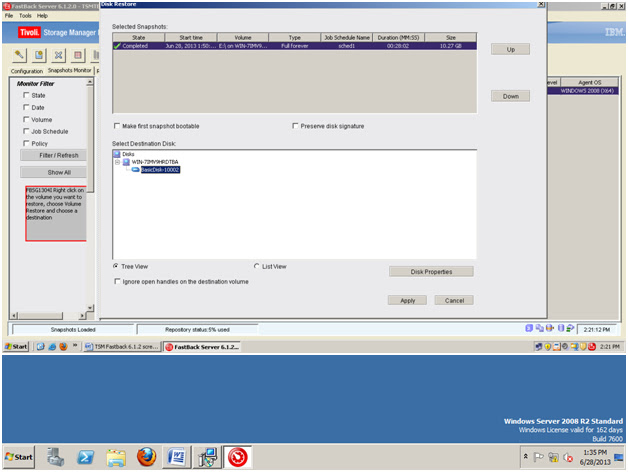
Task: Check the Job Schedule monitor filter
Action: coord(26,131)
